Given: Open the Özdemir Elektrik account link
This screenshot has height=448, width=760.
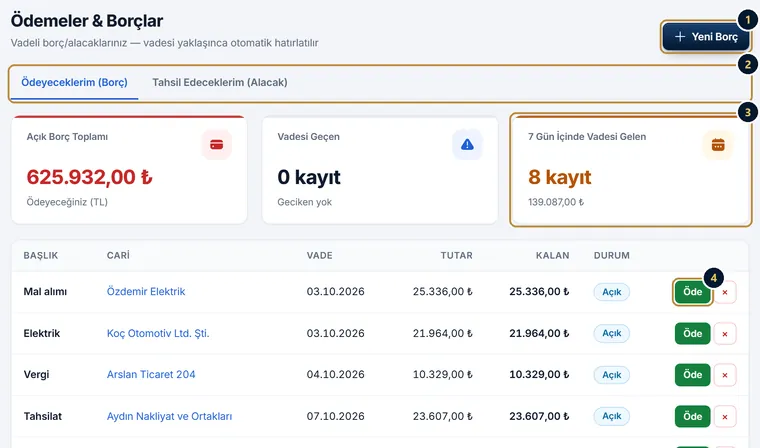Looking at the screenshot, I should click(146, 291).
